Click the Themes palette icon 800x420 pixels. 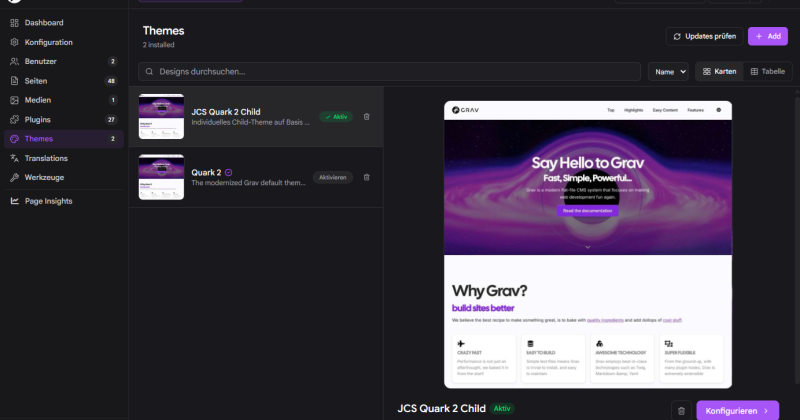tap(14, 139)
